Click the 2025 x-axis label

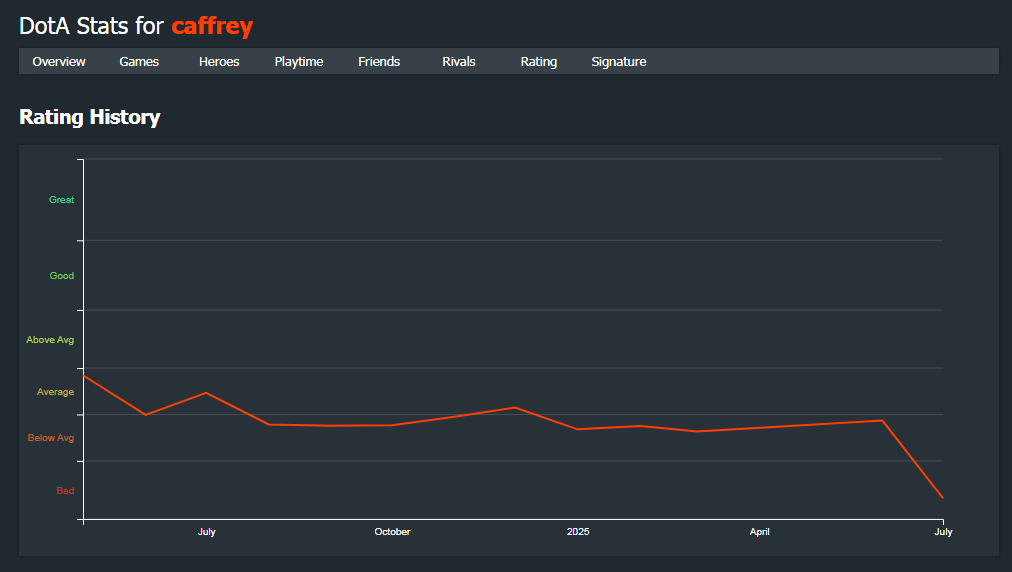pos(578,531)
